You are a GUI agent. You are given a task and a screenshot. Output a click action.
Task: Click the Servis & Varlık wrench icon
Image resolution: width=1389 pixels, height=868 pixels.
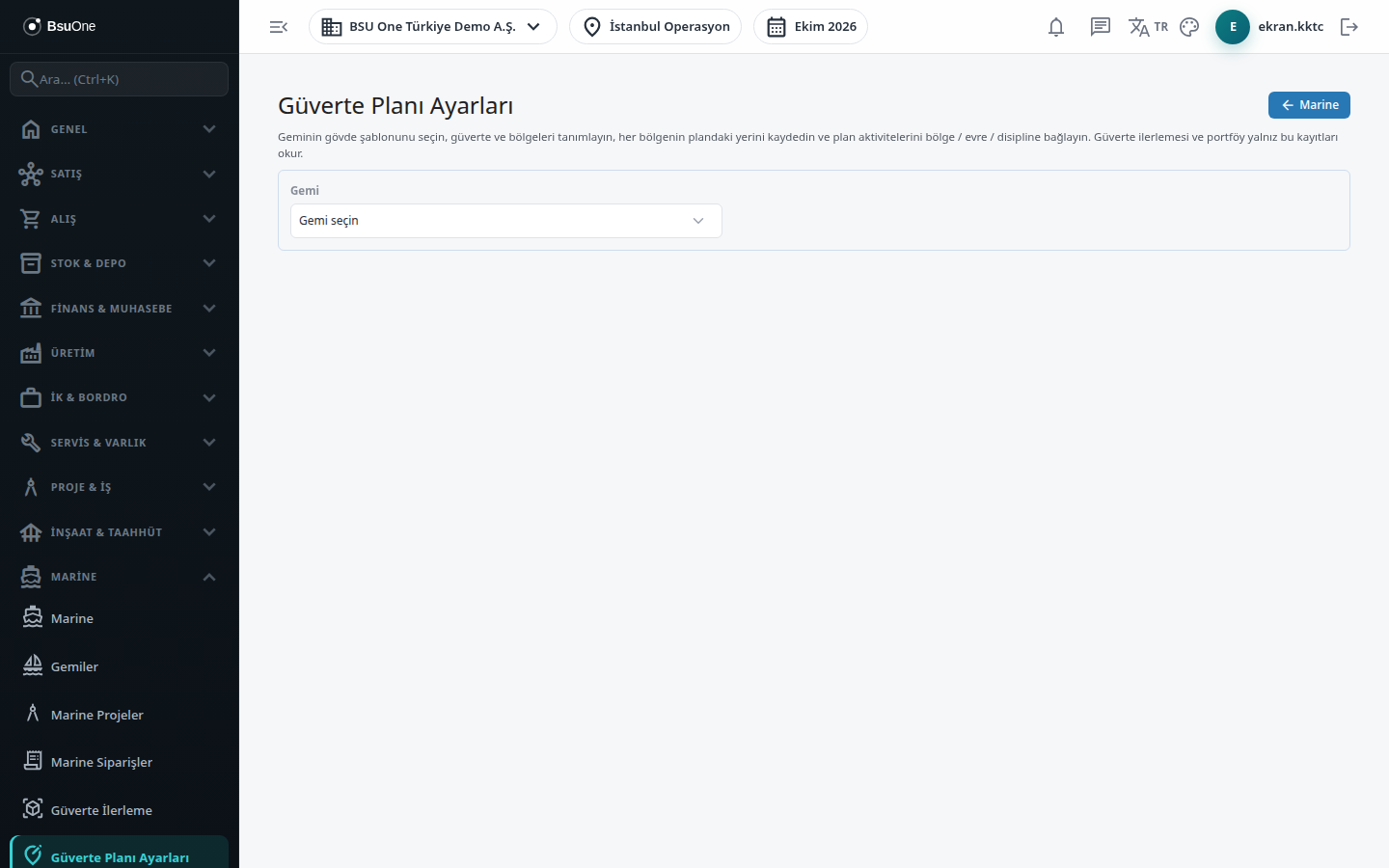coord(31,443)
